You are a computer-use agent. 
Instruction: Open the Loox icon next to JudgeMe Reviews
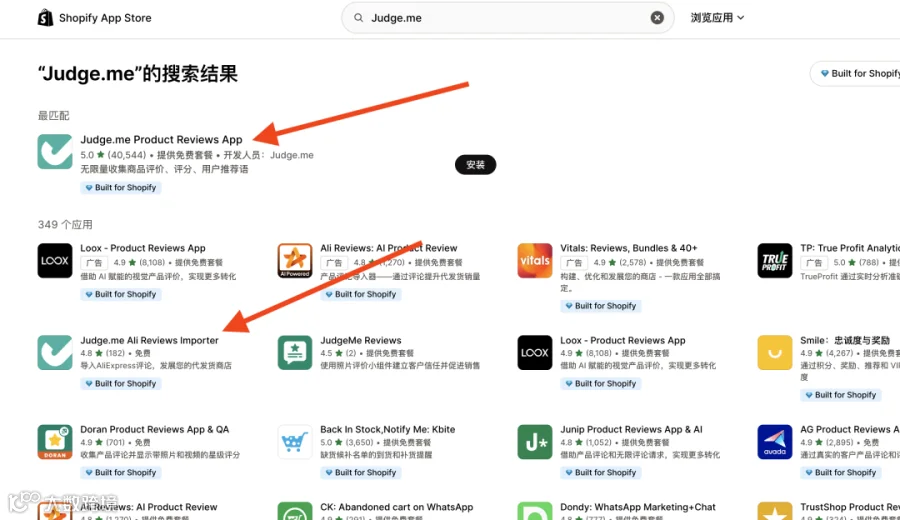click(x=534, y=352)
